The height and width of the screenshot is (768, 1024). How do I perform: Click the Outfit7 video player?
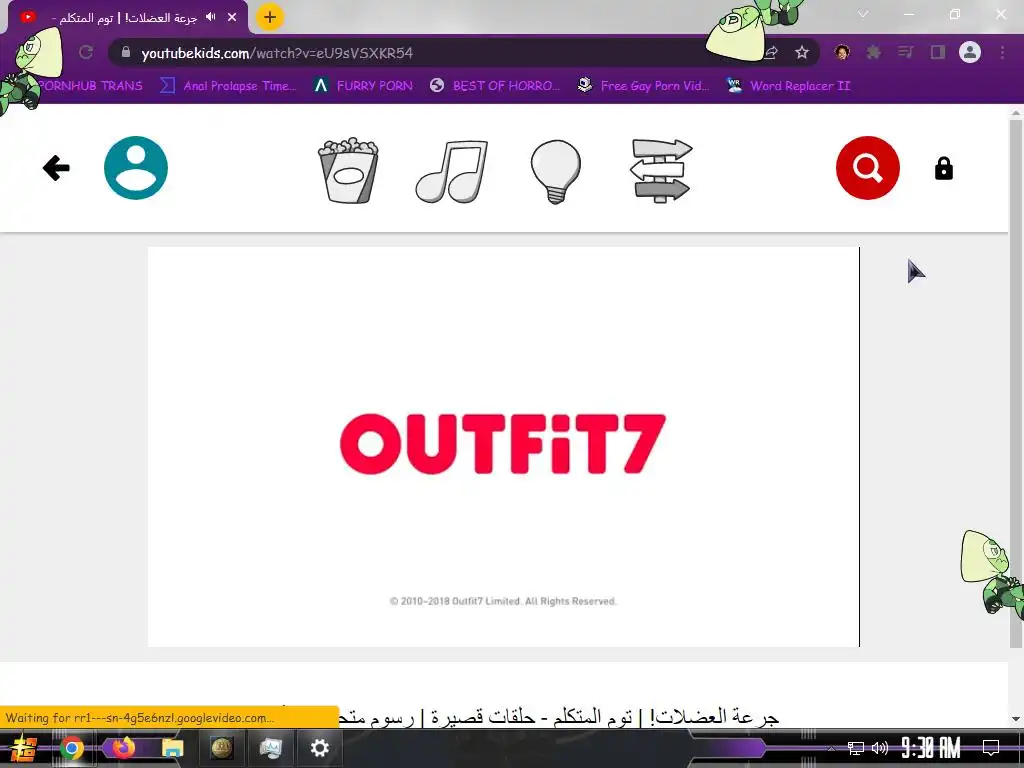(504, 447)
